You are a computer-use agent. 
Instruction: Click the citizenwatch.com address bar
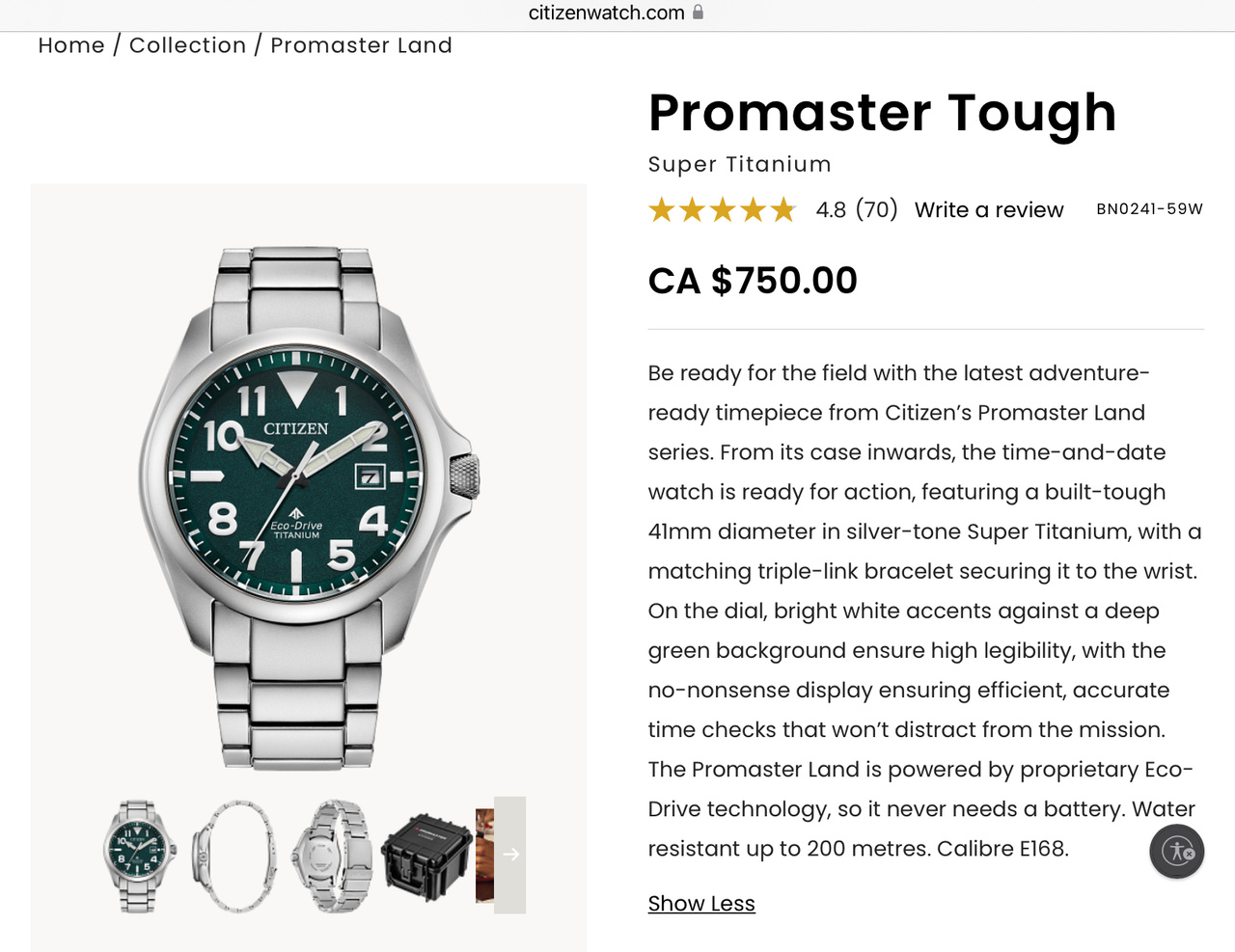[607, 13]
